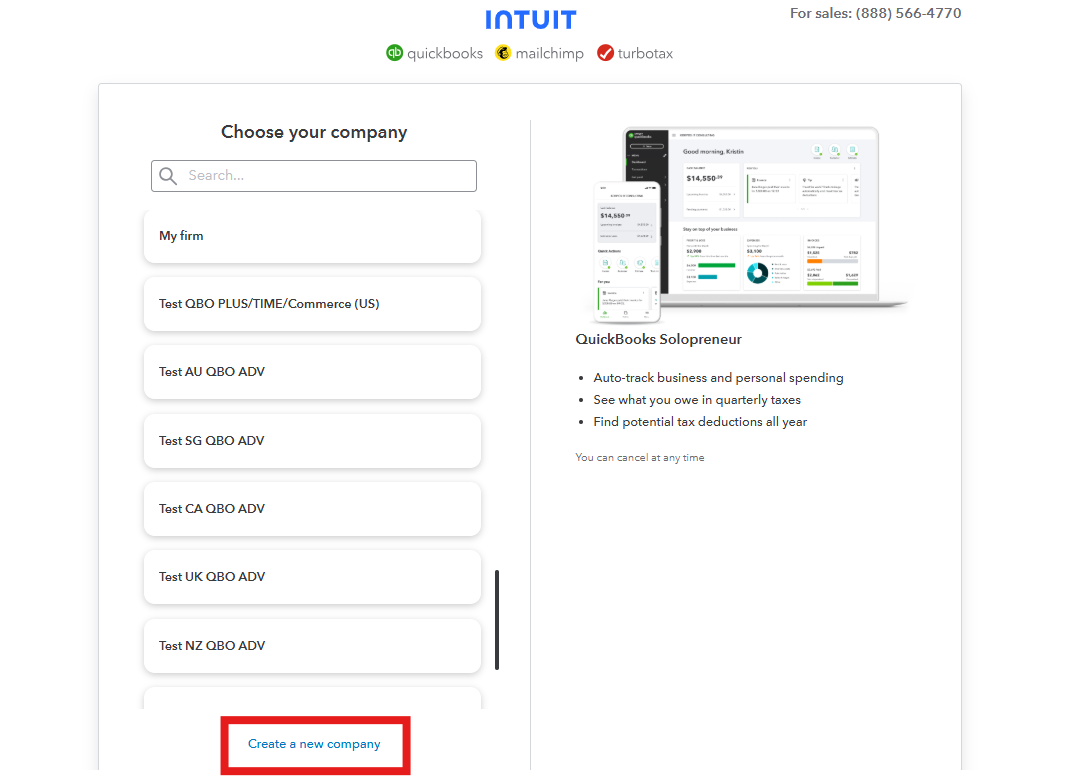The height and width of the screenshot is (776, 1067).
Task: Choose Test UK QBO ADV company
Action: 312,577
